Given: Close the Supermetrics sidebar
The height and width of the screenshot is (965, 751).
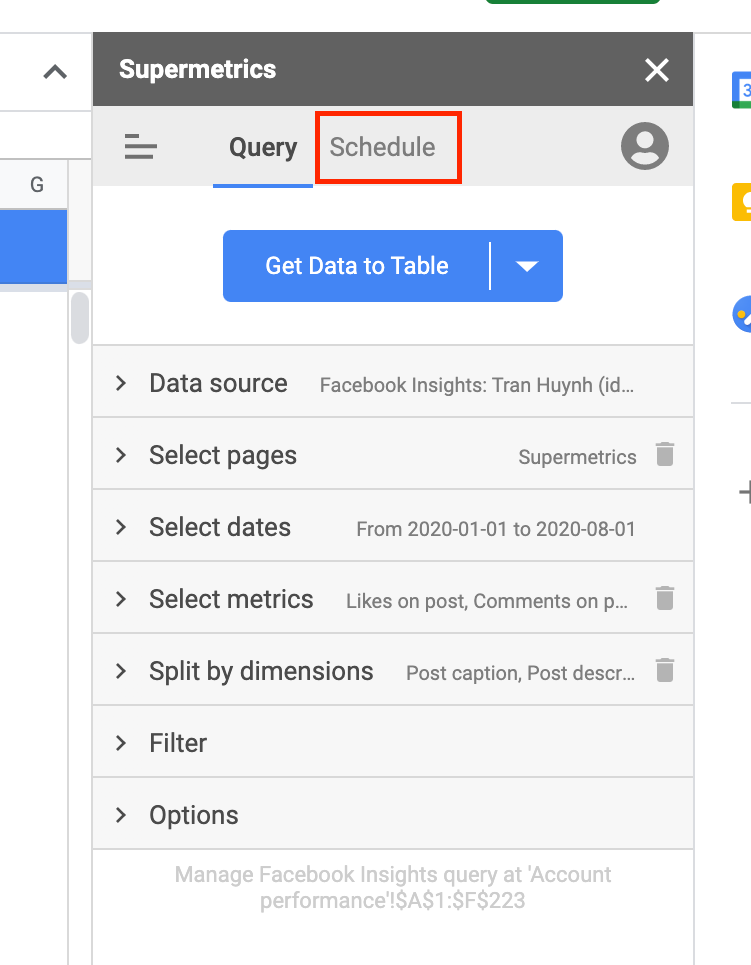Looking at the screenshot, I should pyautogui.click(x=656, y=70).
